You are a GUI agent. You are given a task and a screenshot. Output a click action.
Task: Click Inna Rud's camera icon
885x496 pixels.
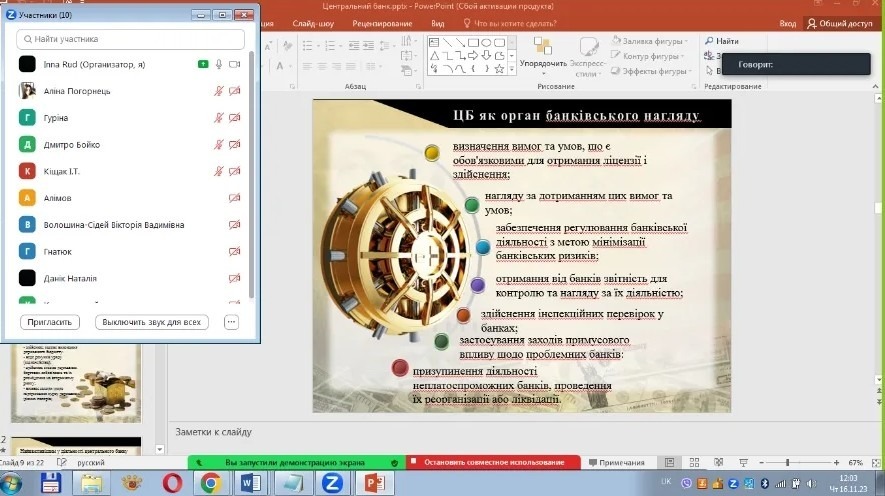pyautogui.click(x=235, y=64)
